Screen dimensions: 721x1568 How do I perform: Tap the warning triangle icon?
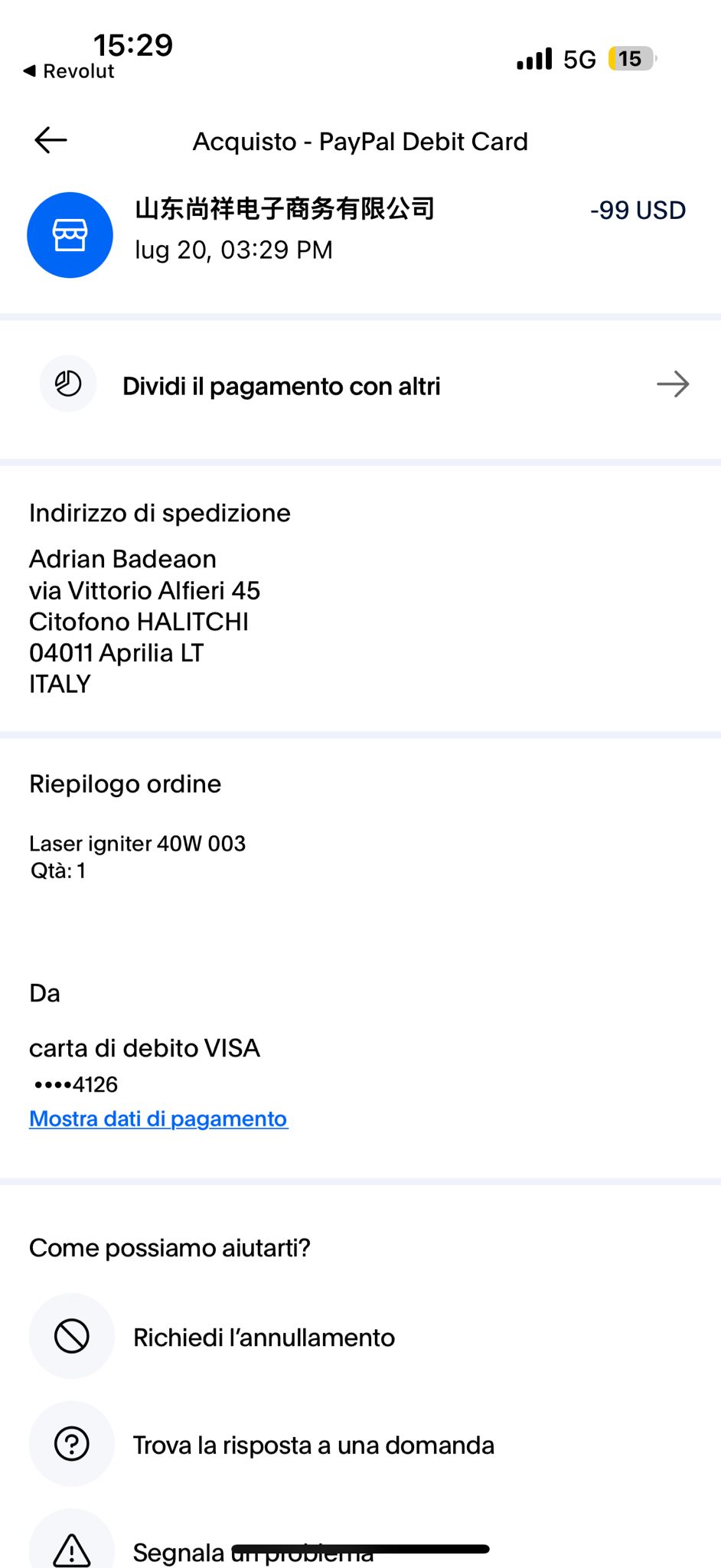tap(72, 1548)
